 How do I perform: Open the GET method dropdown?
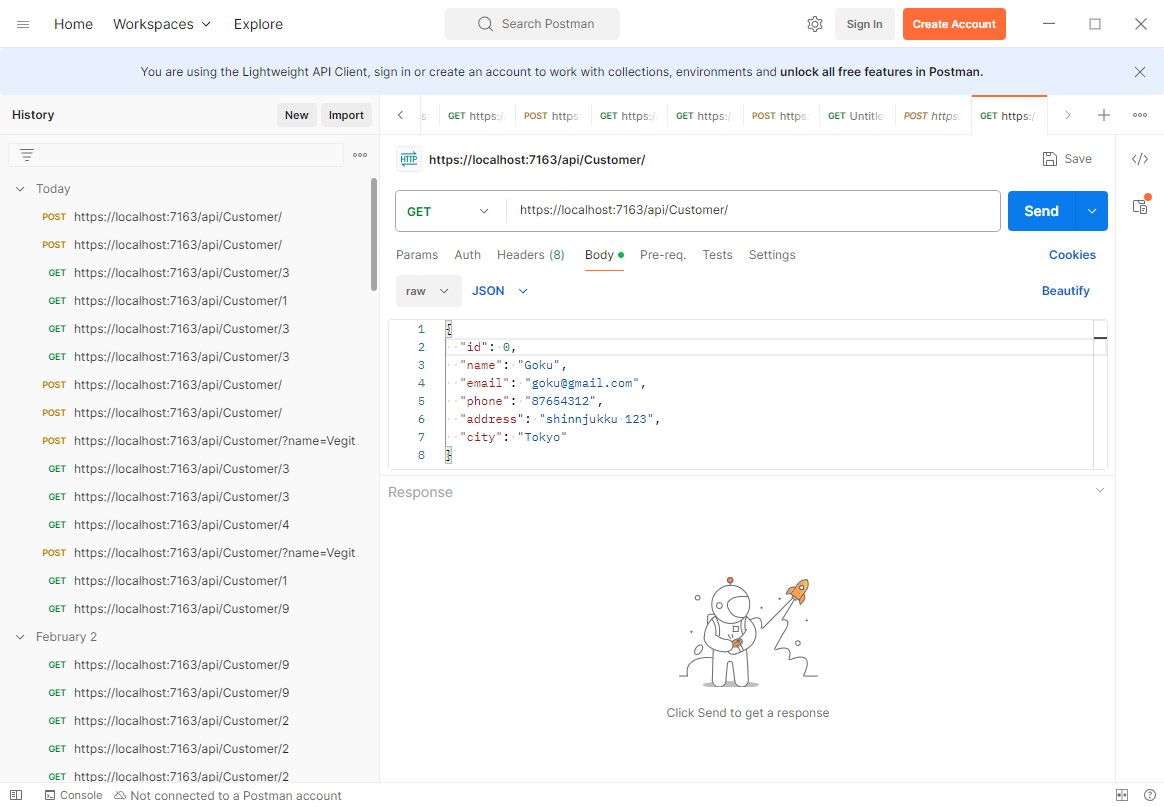pos(449,211)
